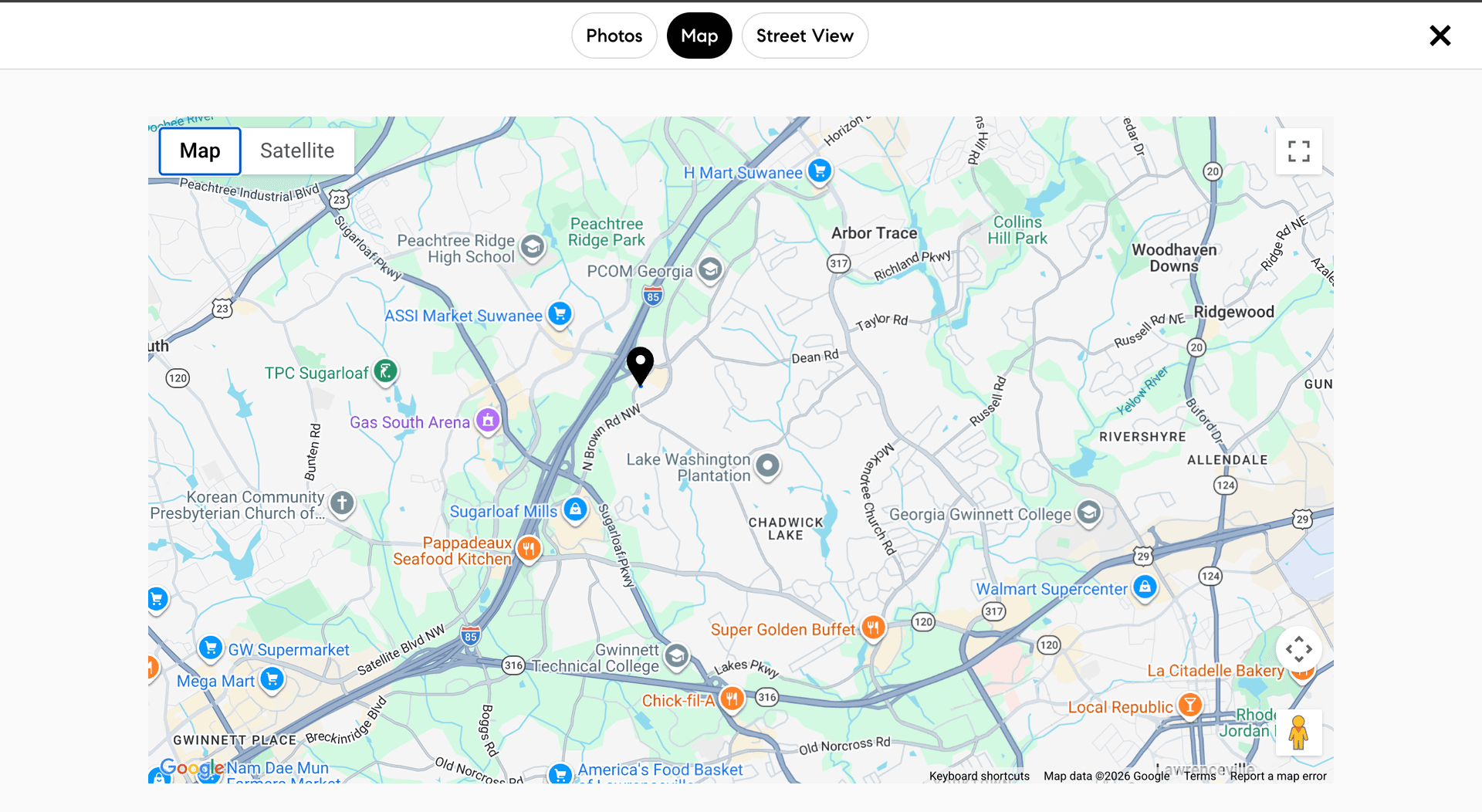Click Peachtree Ridge High School icon
This screenshot has height=812, width=1482.
coord(532,247)
